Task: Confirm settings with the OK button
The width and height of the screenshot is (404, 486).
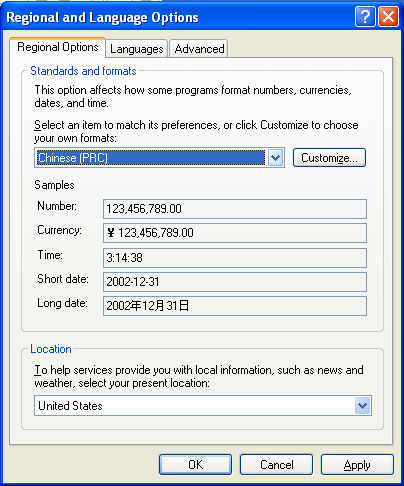Action: click(195, 465)
